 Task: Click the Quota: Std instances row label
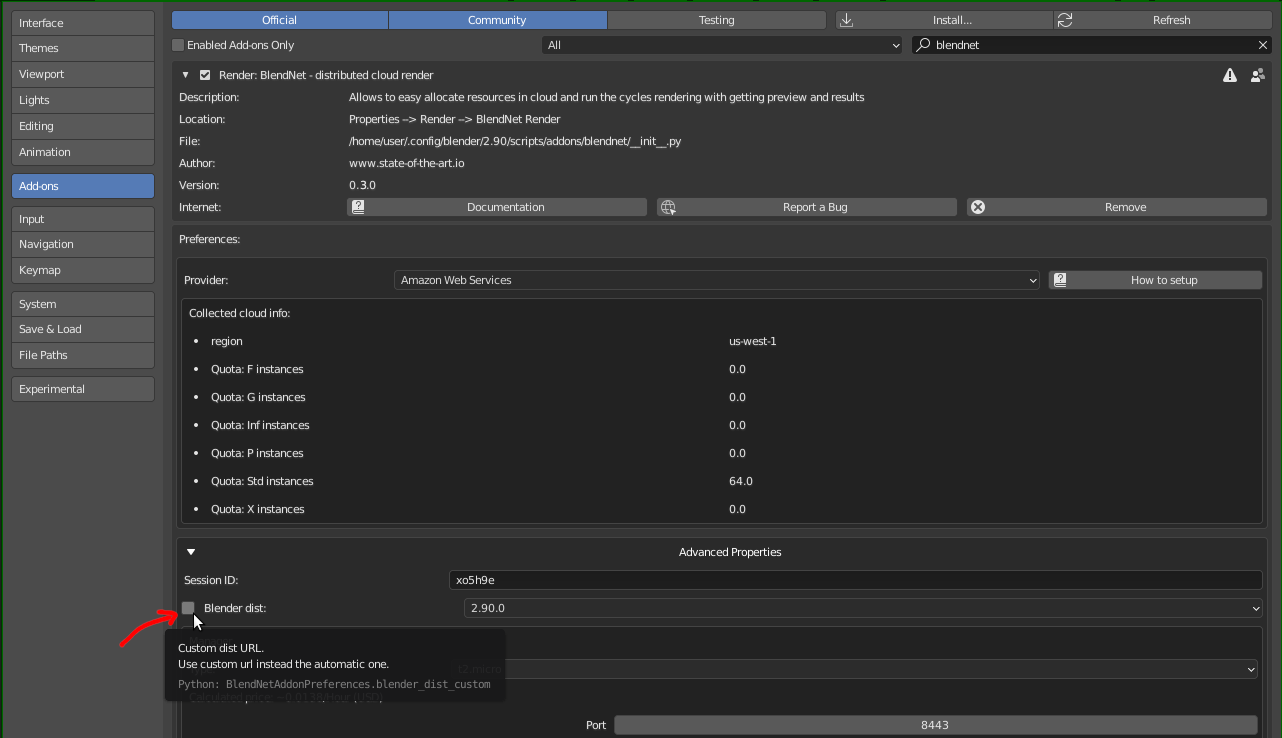262,481
